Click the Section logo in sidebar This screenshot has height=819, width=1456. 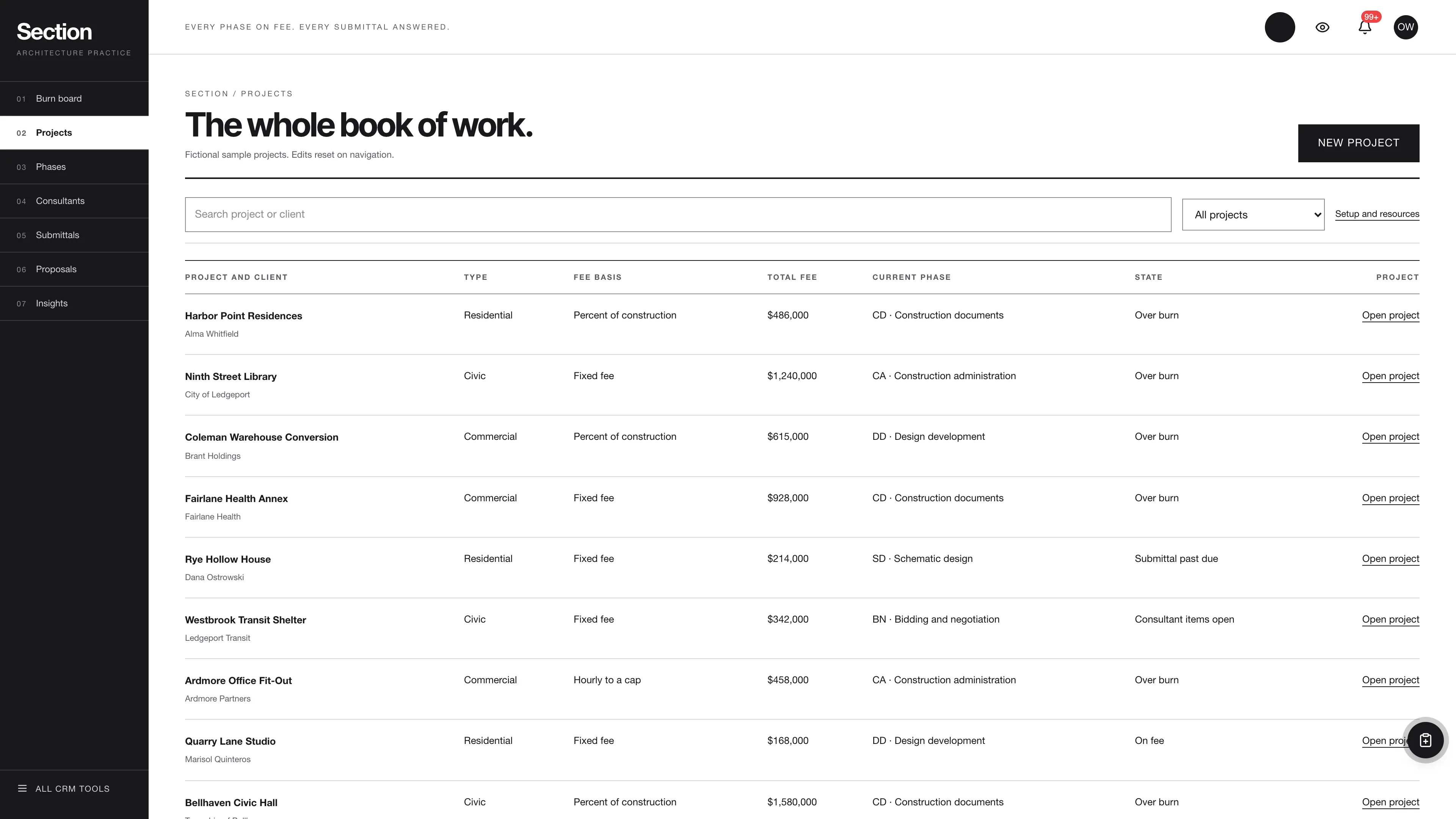[x=54, y=31]
